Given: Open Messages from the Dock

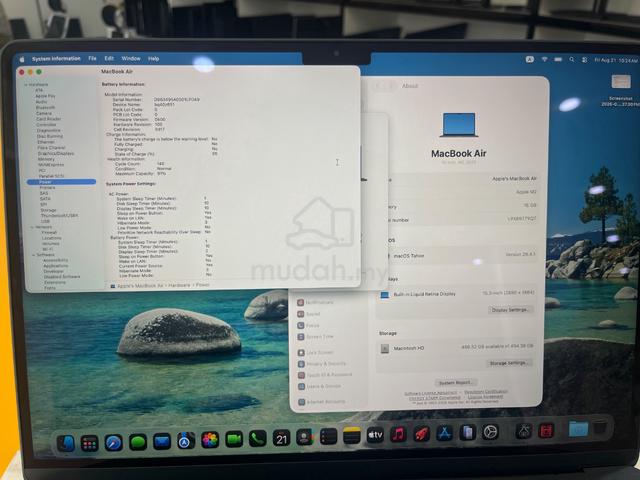Looking at the screenshot, I should coord(138,442).
